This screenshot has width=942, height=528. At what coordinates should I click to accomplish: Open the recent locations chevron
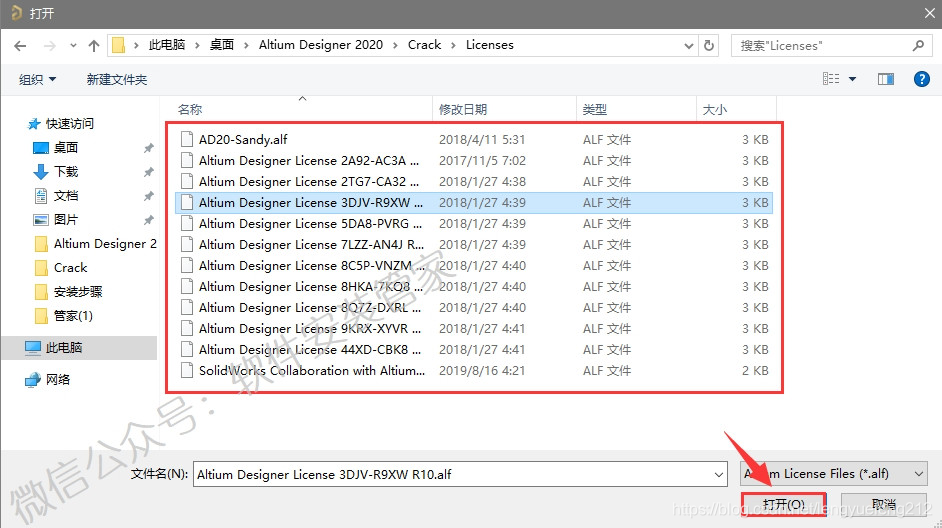coord(73,46)
